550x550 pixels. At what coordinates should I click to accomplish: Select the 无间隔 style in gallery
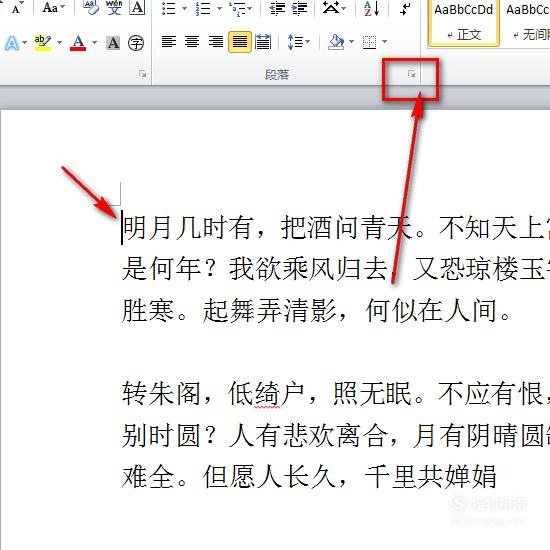(x=527, y=22)
